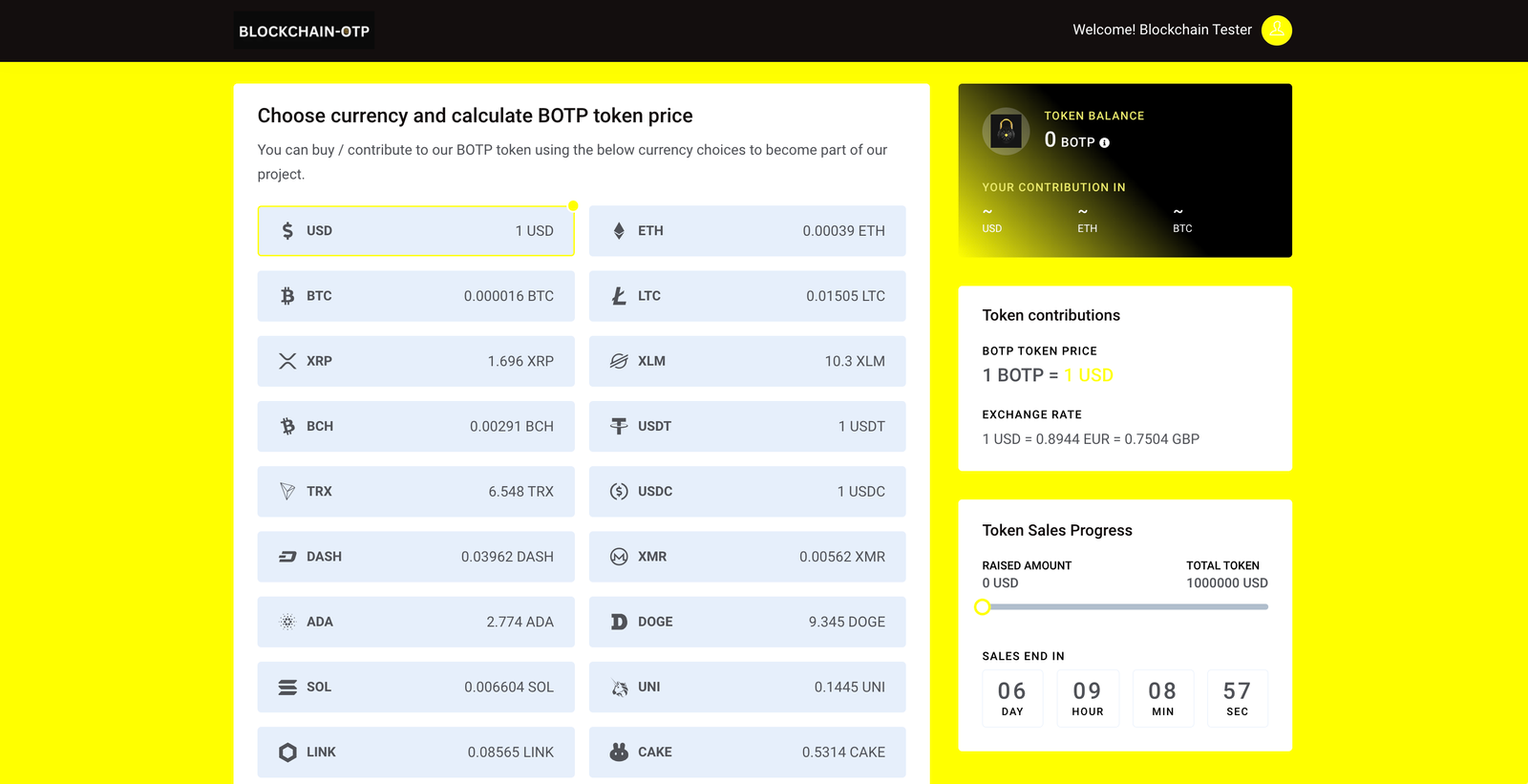Click the Cardano ADA icon
This screenshot has width=1528, height=784.
(287, 622)
